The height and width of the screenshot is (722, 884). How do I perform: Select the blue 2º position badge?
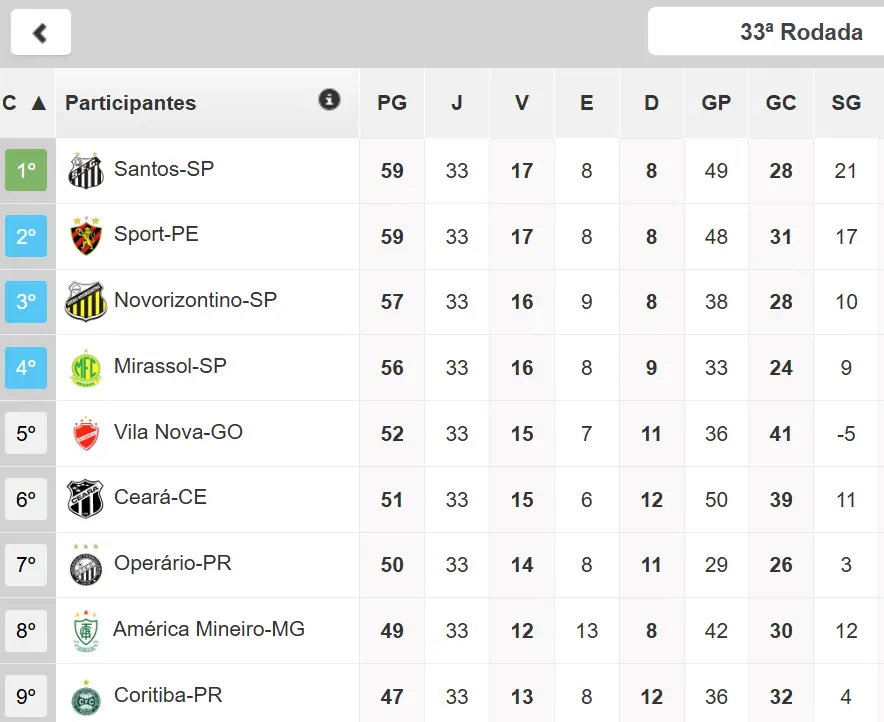pyautogui.click(x=26, y=237)
